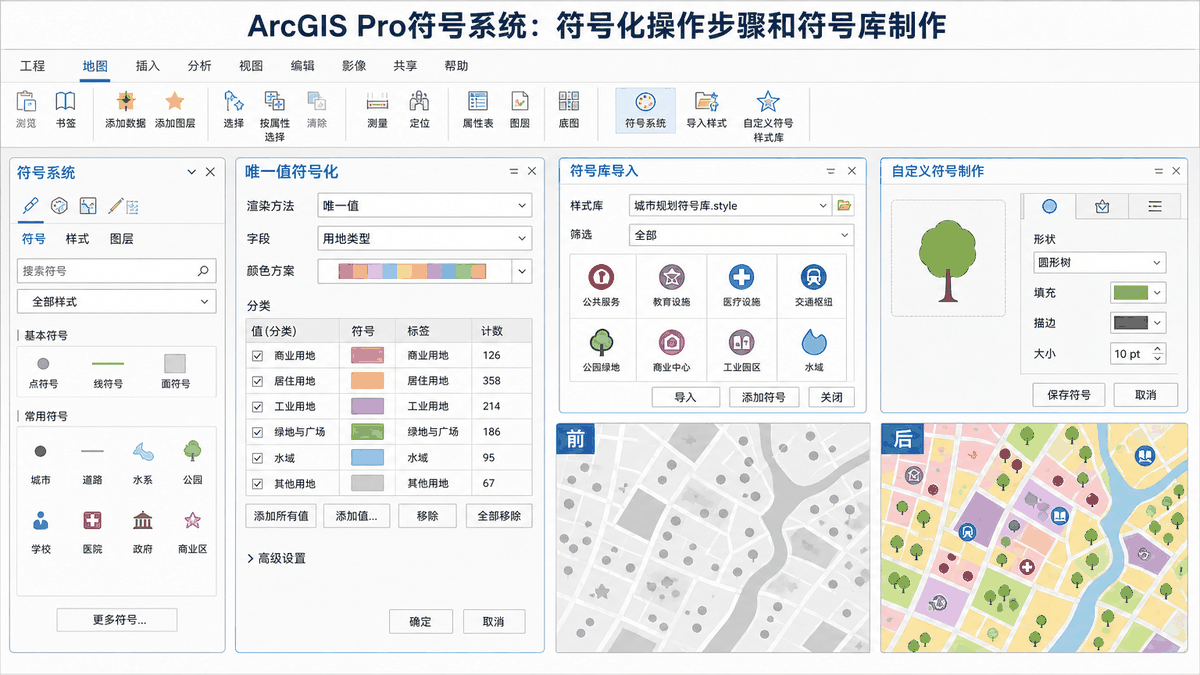Click 确定 in the unique values pane

click(421, 621)
